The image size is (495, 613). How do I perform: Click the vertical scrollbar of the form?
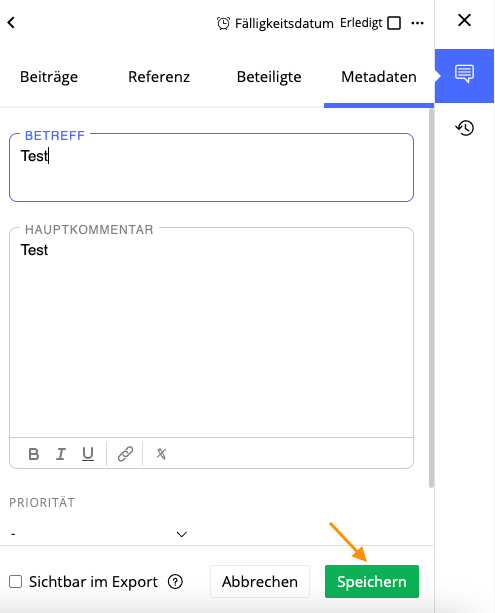pos(431,298)
